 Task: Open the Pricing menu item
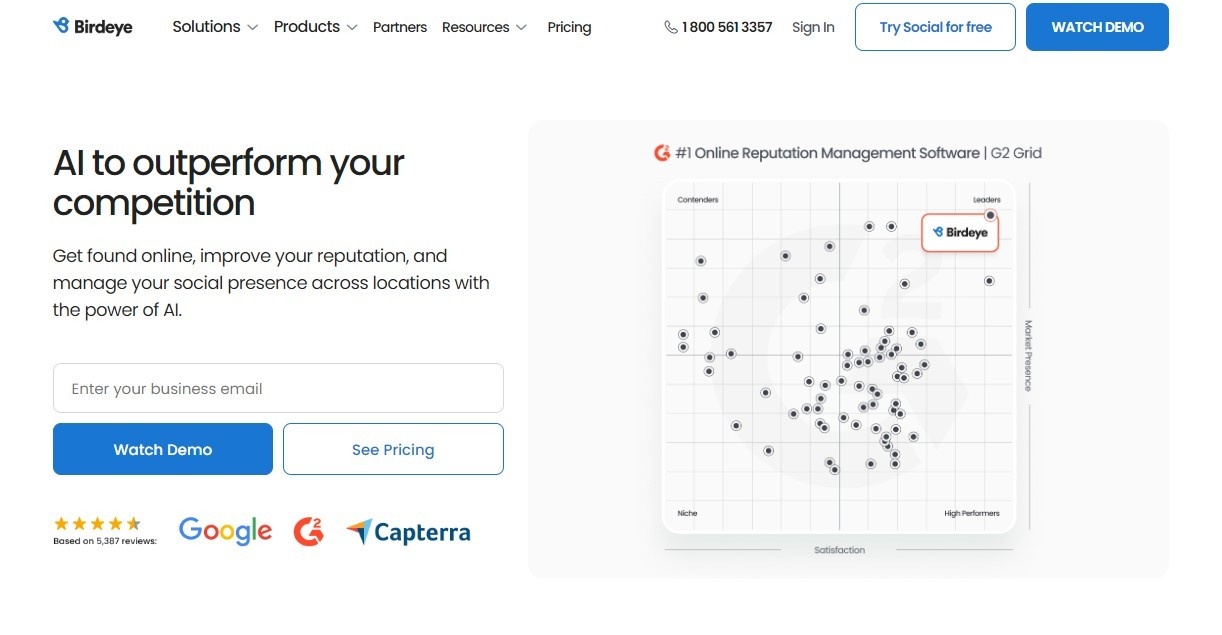pyautogui.click(x=569, y=27)
